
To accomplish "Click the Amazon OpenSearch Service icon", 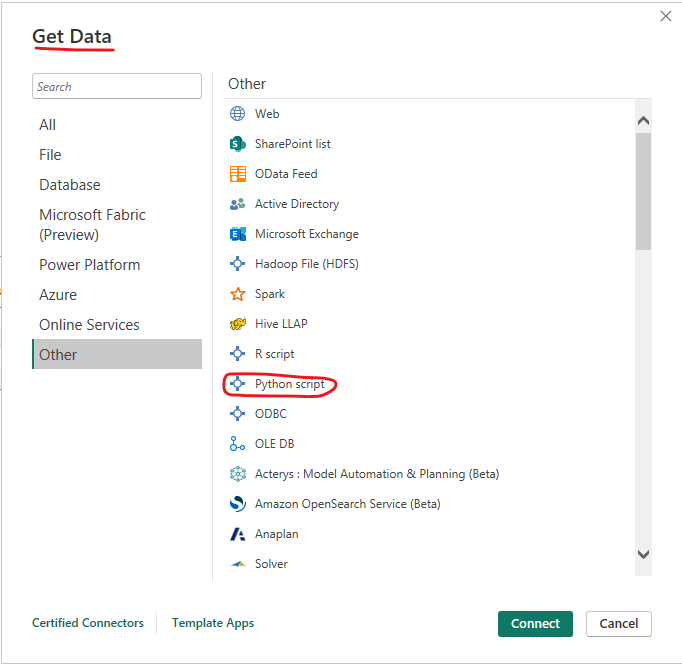I will tap(237, 504).
